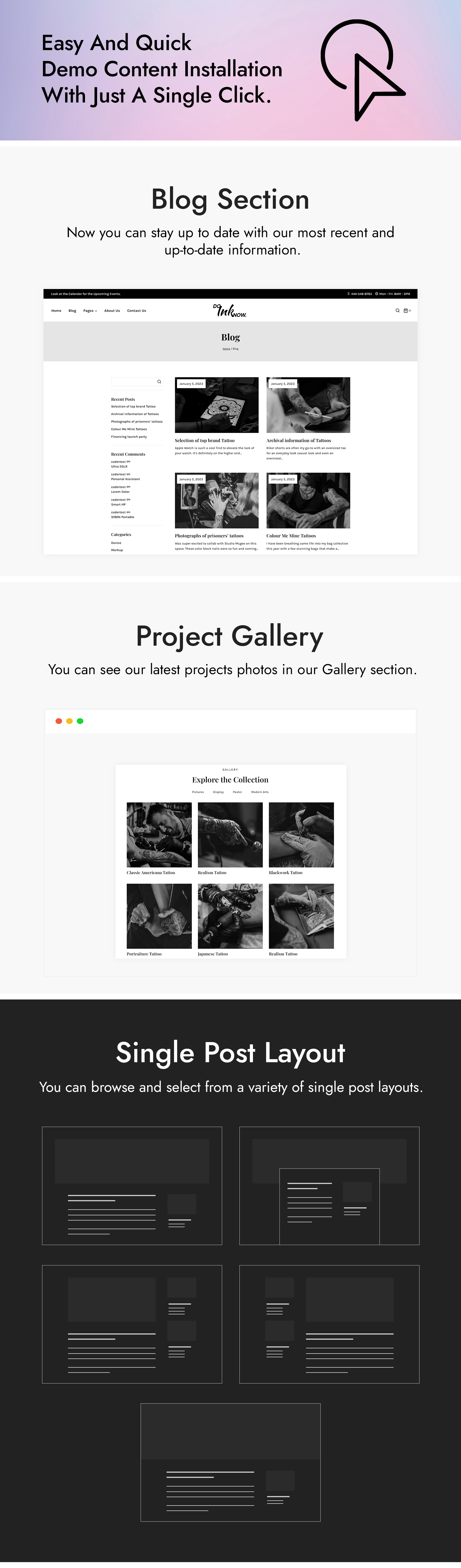Image resolution: width=461 pixels, height=1568 pixels.
Task: Click the sidebar search submit icon
Action: (160, 382)
